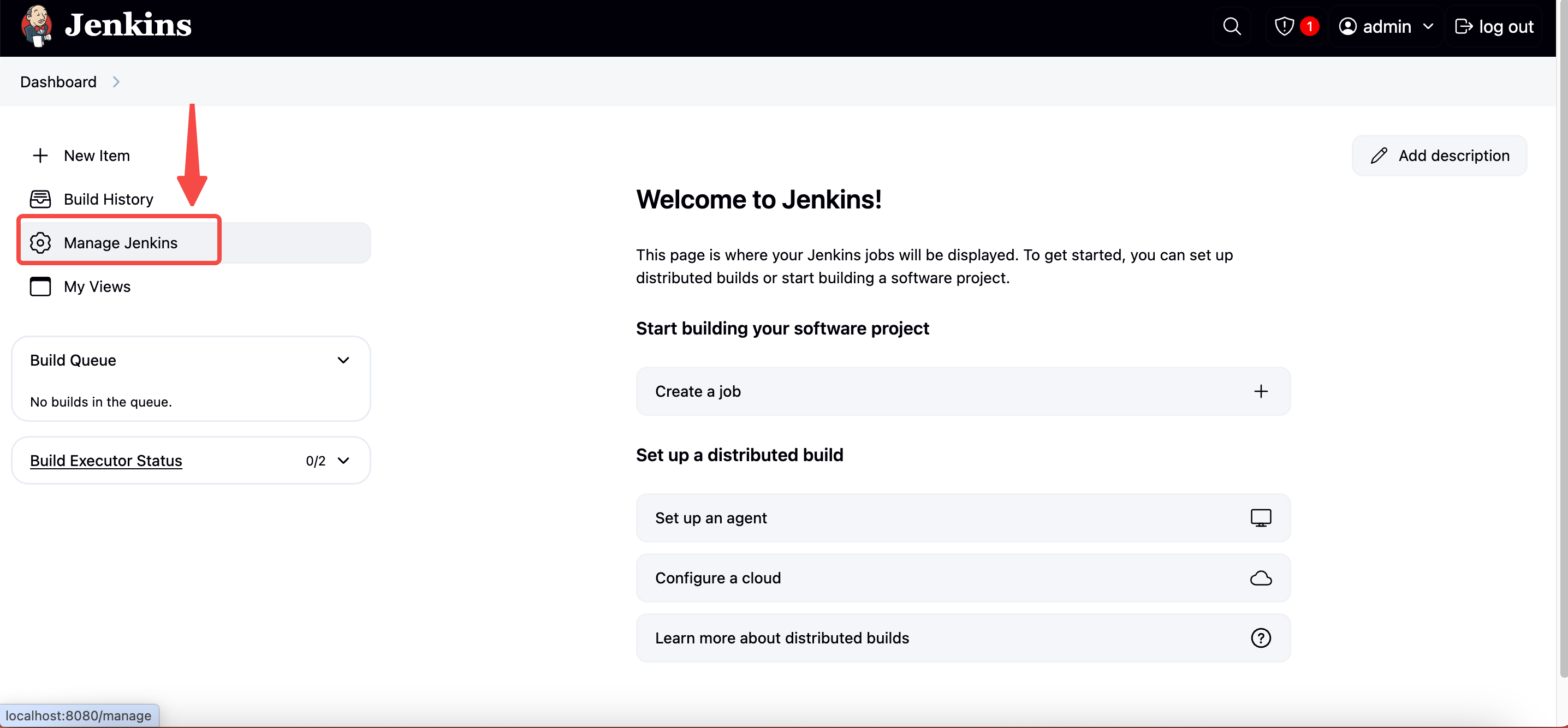Image resolution: width=1568 pixels, height=728 pixels.
Task: Click the log out arrow icon
Action: point(1463,26)
